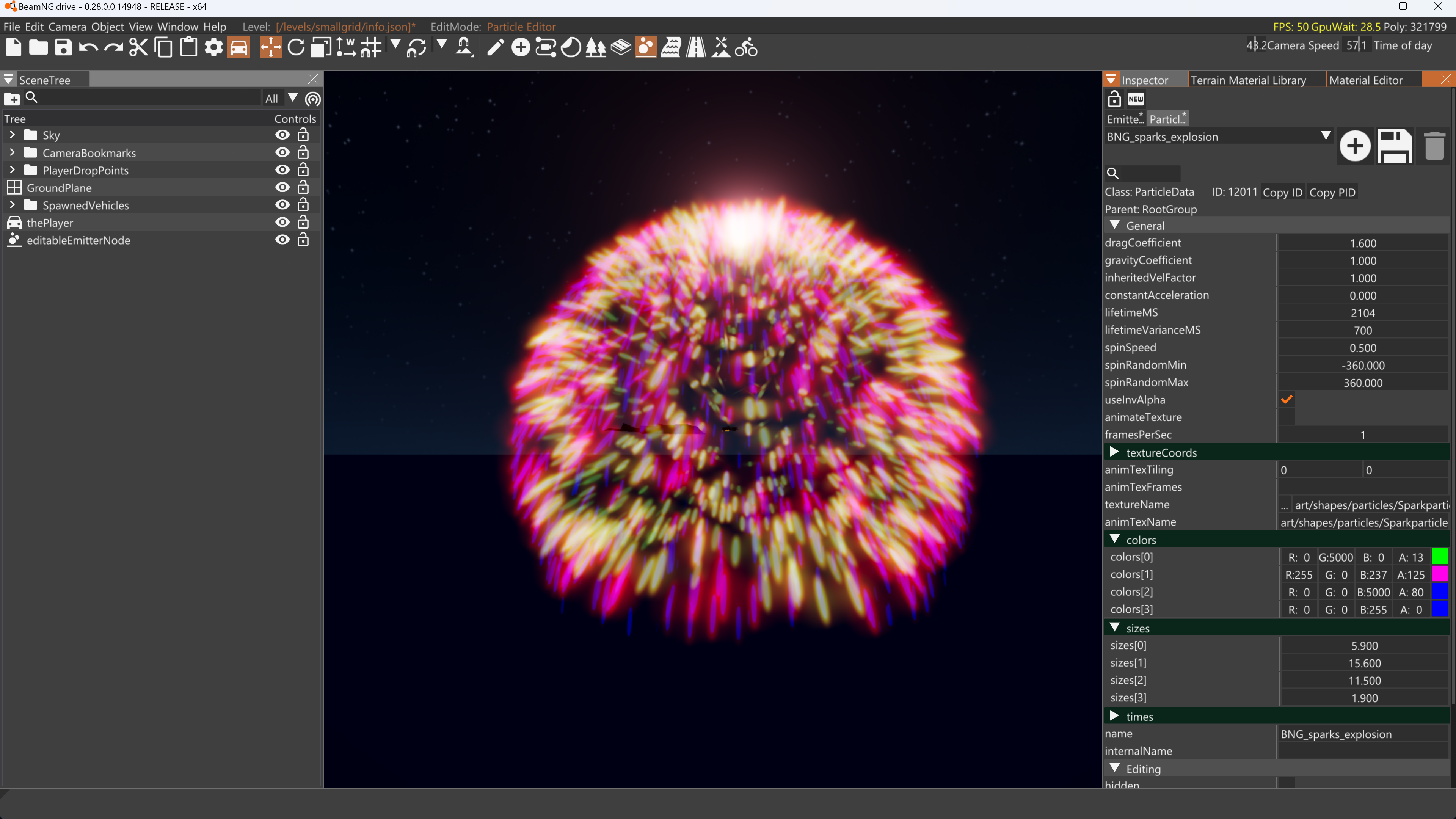Open the Camera menu
Screen dimensions: 1456x819
pyautogui.click(x=67, y=27)
